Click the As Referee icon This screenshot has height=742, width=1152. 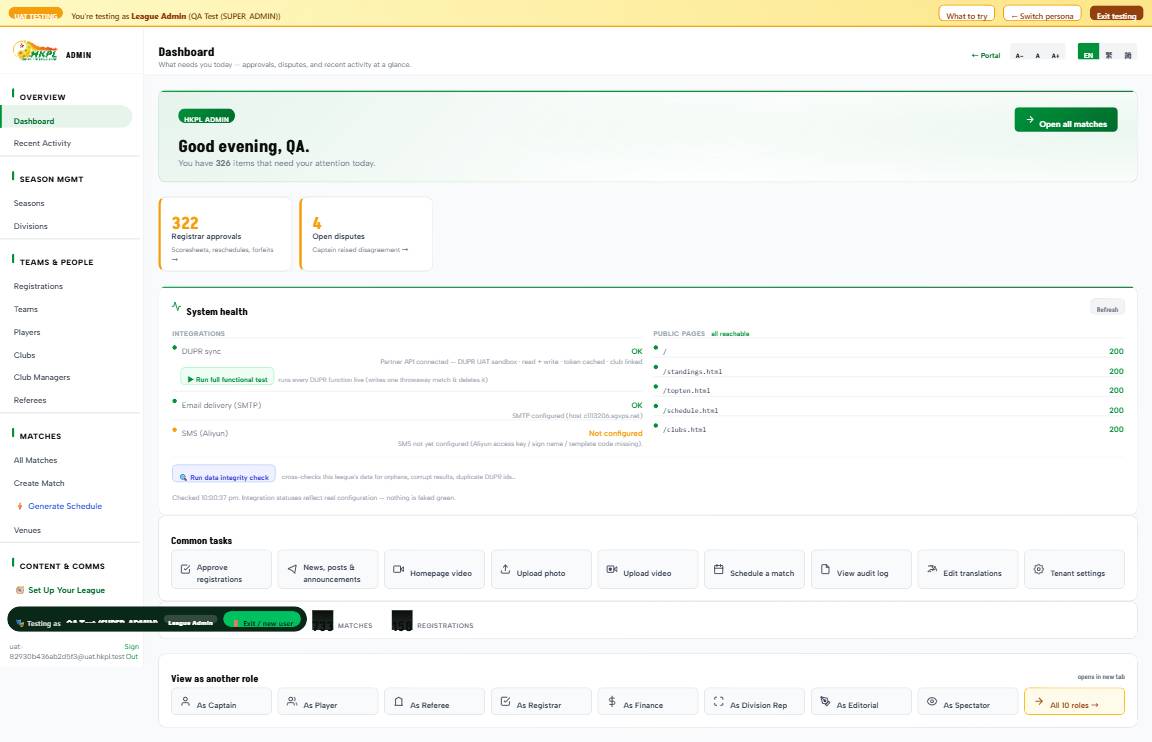[398, 701]
